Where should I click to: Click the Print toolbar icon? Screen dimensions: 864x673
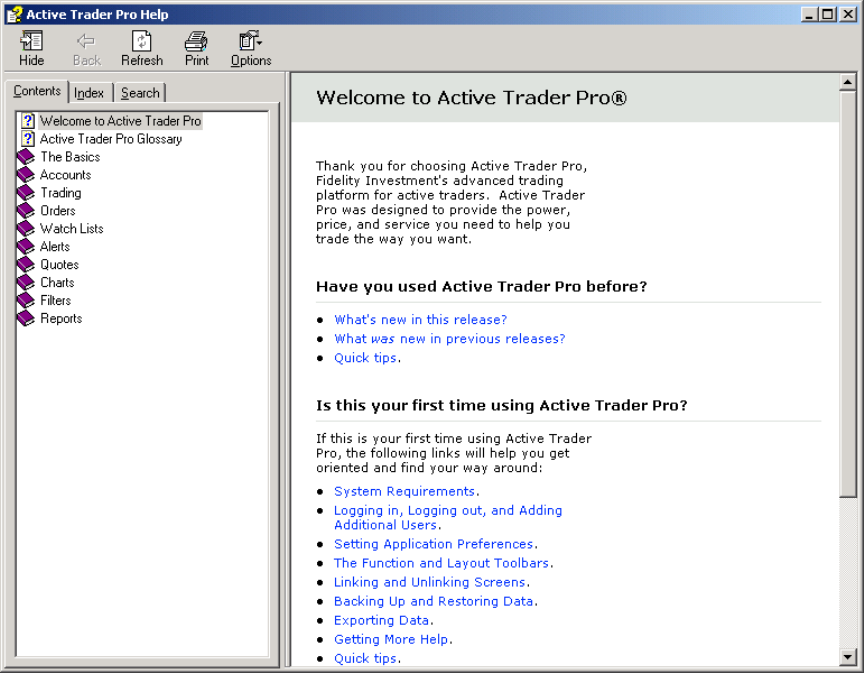pos(196,41)
